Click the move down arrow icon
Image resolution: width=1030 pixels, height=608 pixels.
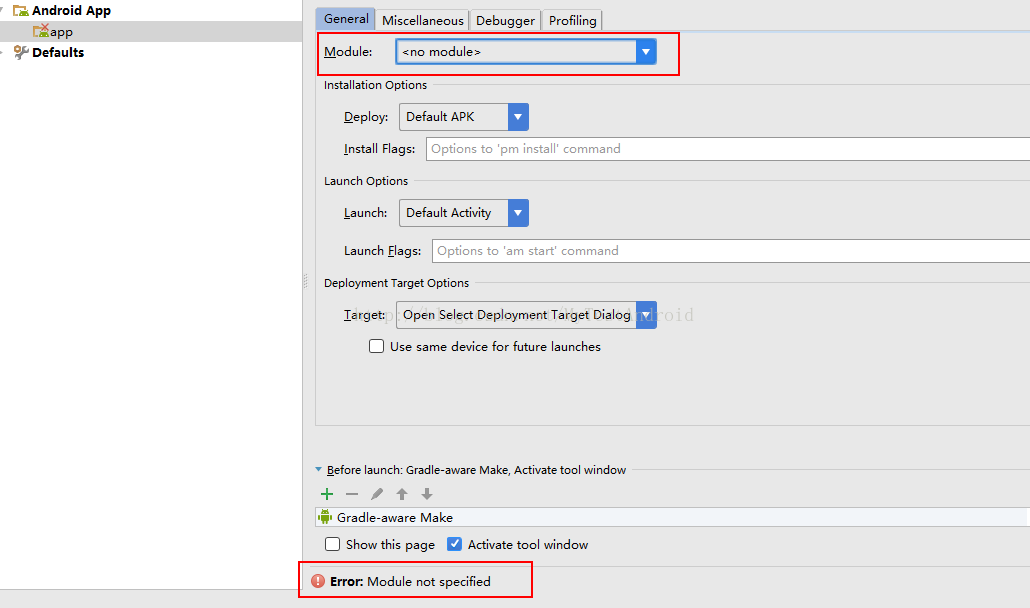coord(427,494)
